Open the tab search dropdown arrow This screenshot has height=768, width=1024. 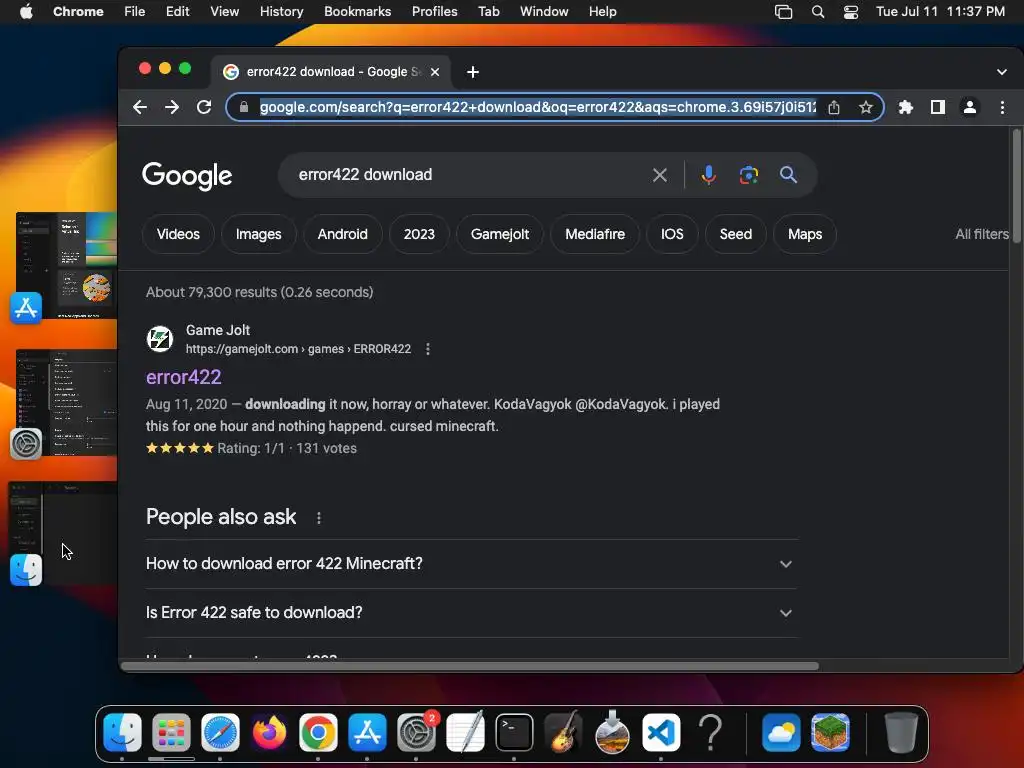(x=1002, y=72)
